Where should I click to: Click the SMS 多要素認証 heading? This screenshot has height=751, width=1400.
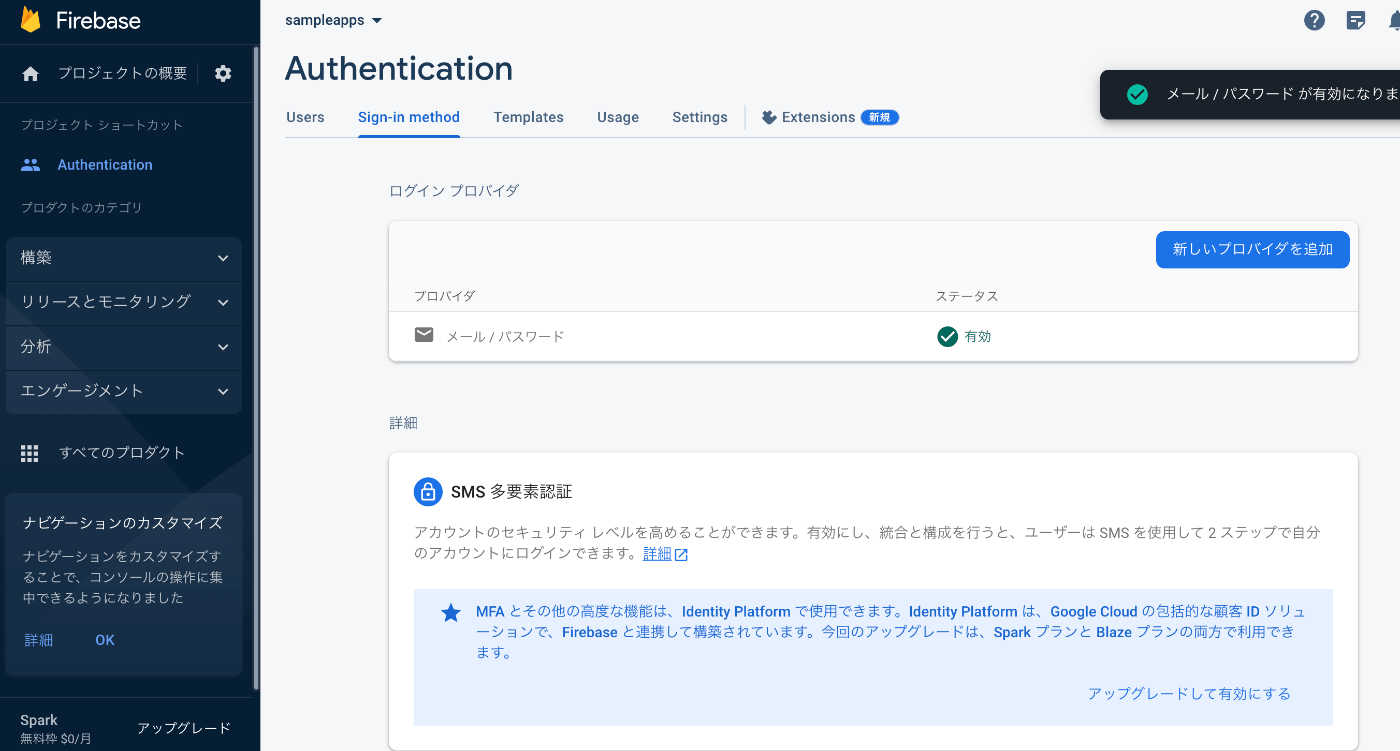pyautogui.click(x=512, y=492)
